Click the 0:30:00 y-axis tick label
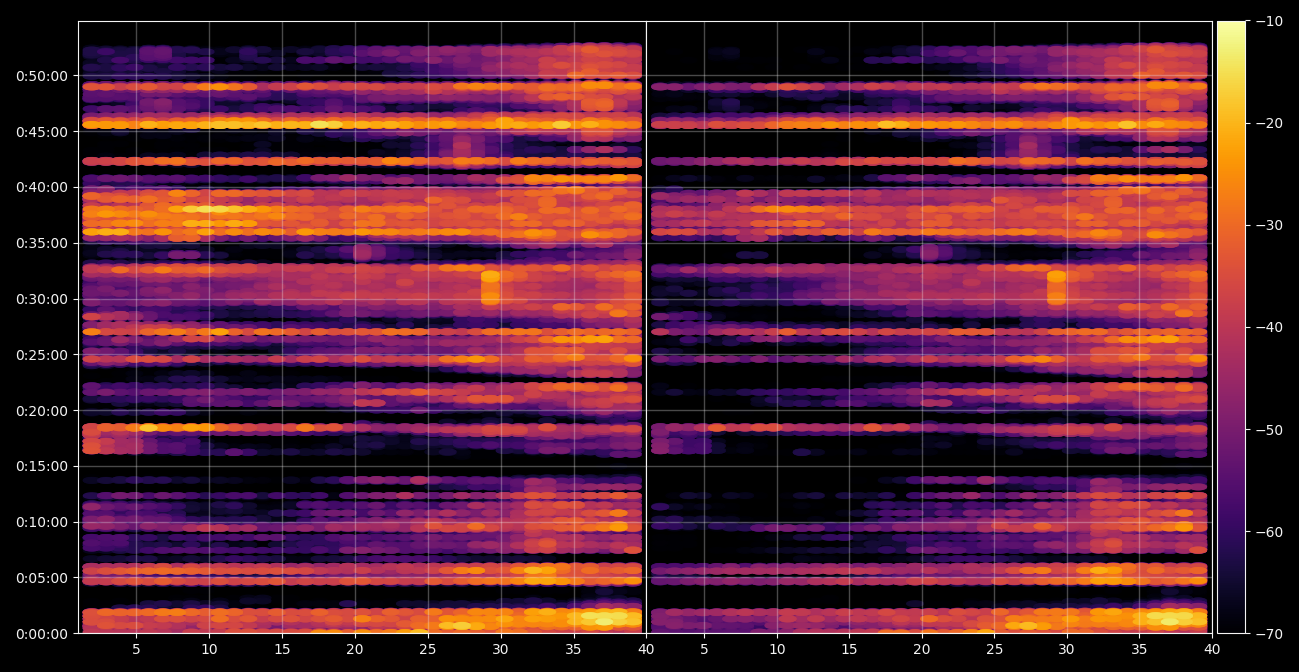1299x672 pixels. click(42, 299)
